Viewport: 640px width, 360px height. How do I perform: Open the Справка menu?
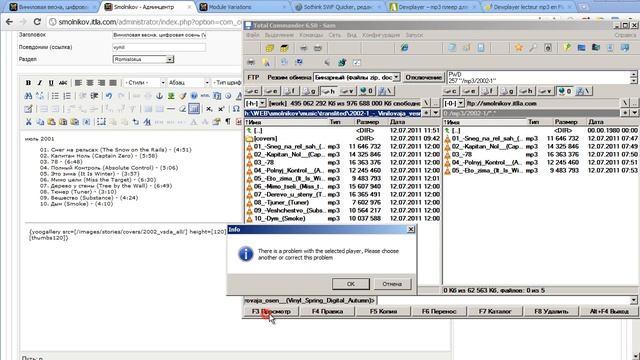click(x=625, y=35)
